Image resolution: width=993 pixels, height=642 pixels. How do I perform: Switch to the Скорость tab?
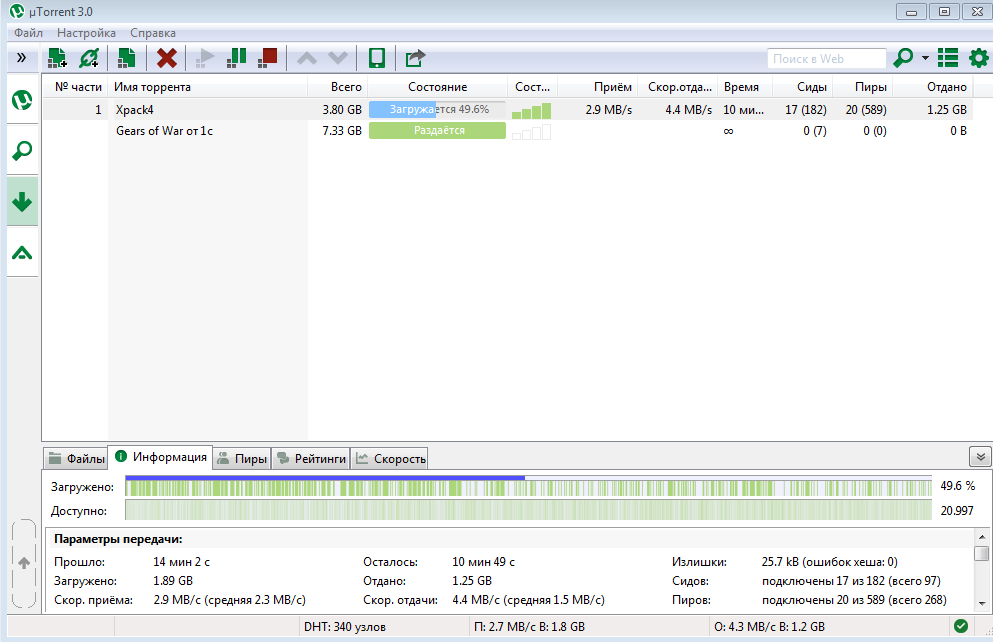pos(389,458)
